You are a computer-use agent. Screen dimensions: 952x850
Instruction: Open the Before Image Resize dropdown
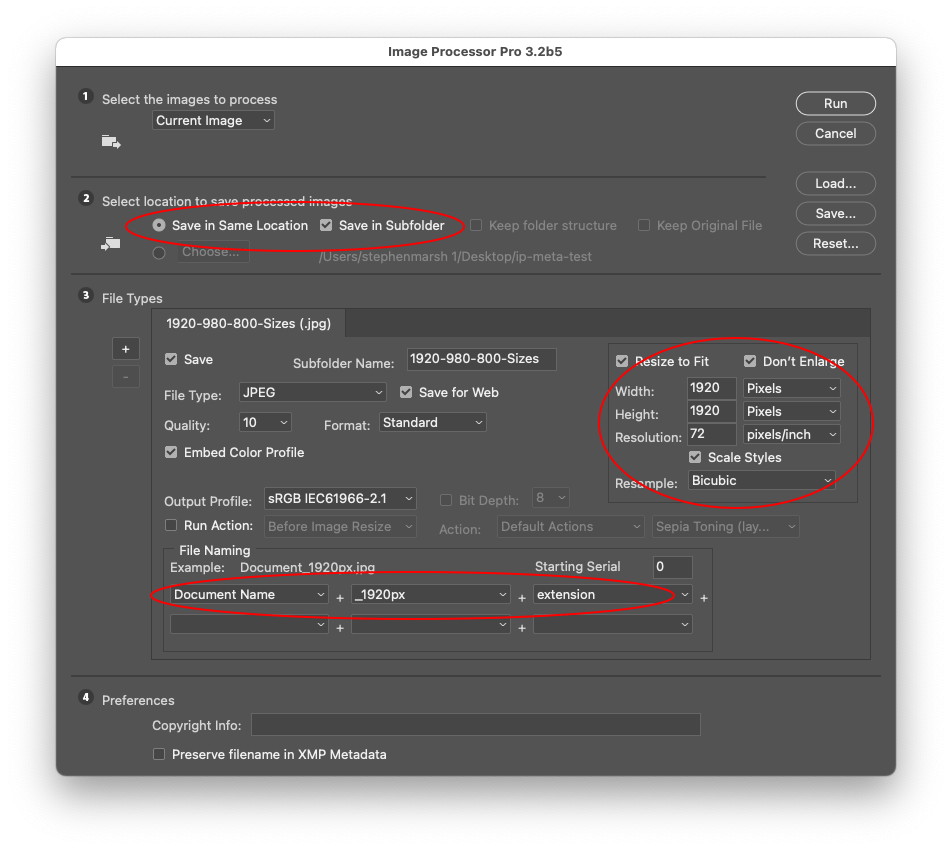coord(341,526)
